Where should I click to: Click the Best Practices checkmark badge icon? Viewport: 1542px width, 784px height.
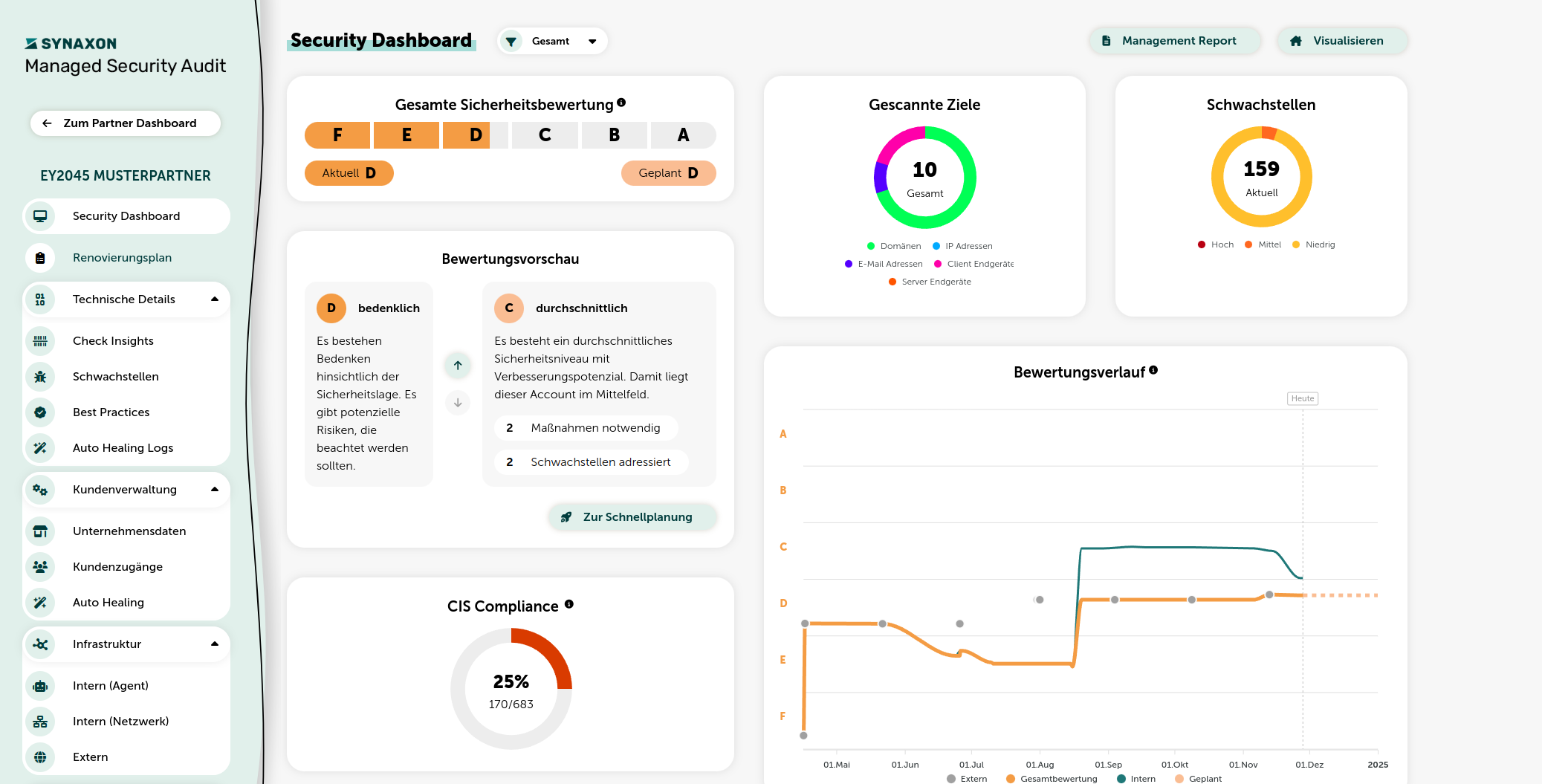click(40, 412)
